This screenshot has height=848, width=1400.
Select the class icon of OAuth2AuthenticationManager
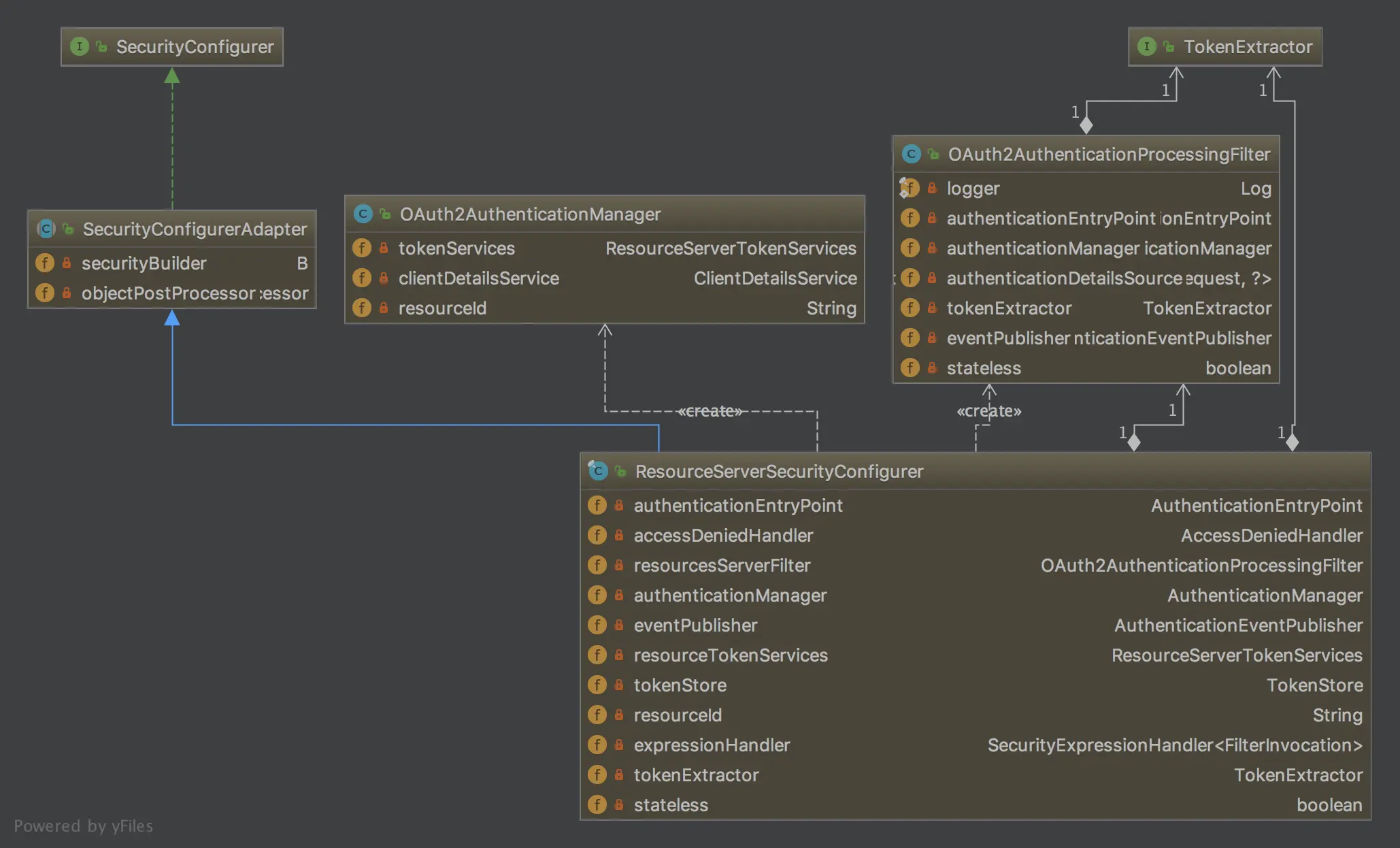click(364, 213)
